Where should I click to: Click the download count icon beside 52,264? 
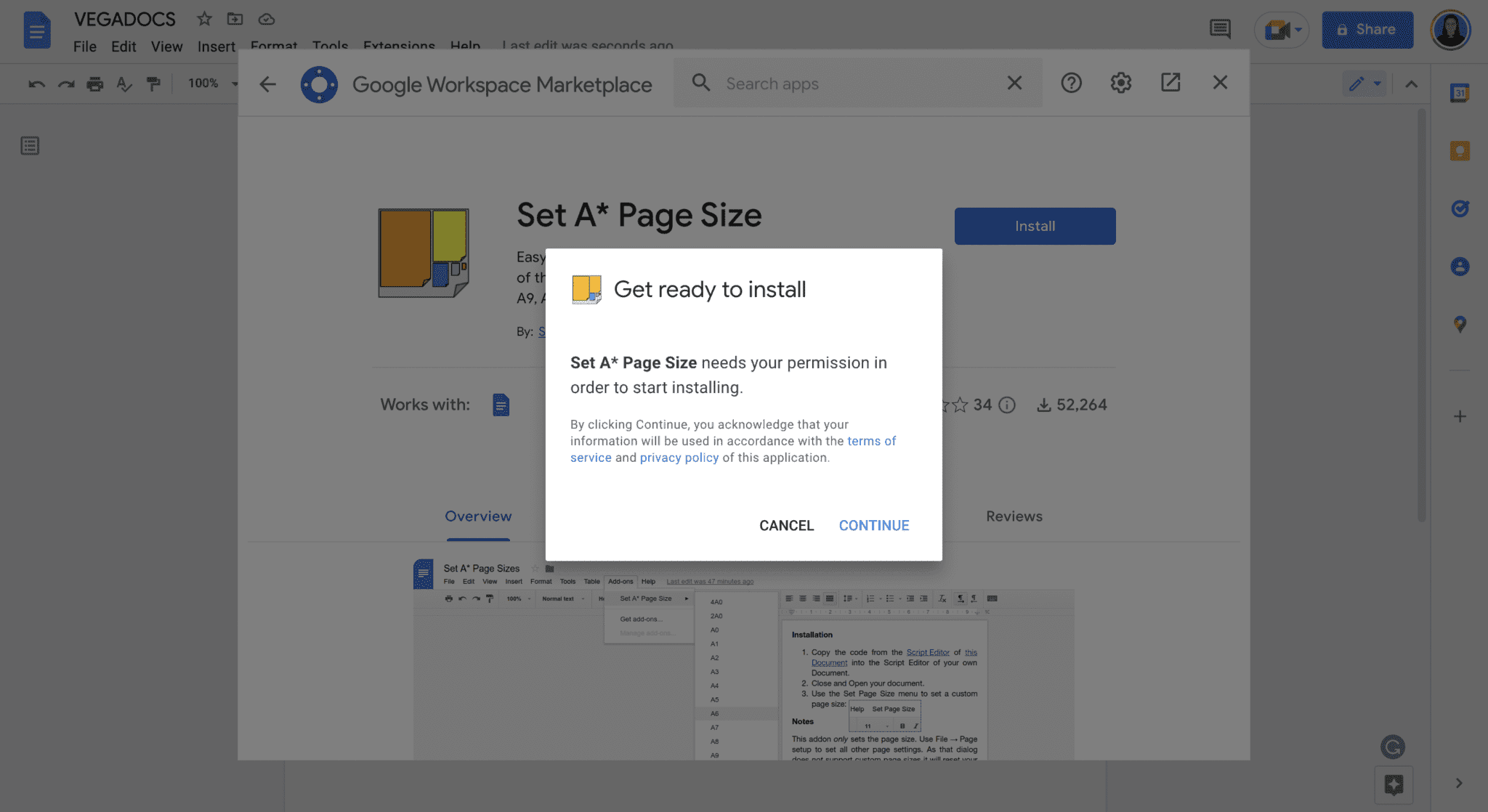(x=1043, y=405)
